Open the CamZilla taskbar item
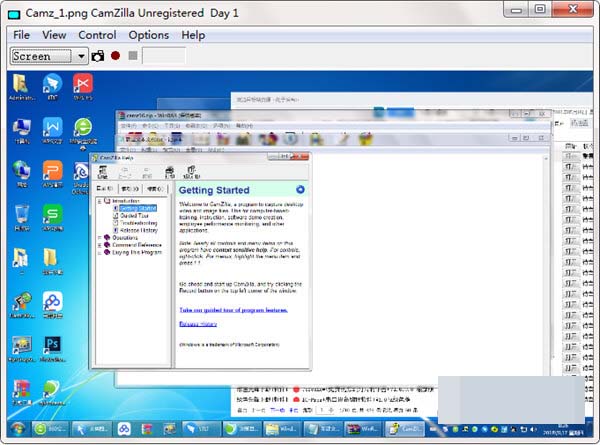The height and width of the screenshot is (445, 600). tap(404, 429)
